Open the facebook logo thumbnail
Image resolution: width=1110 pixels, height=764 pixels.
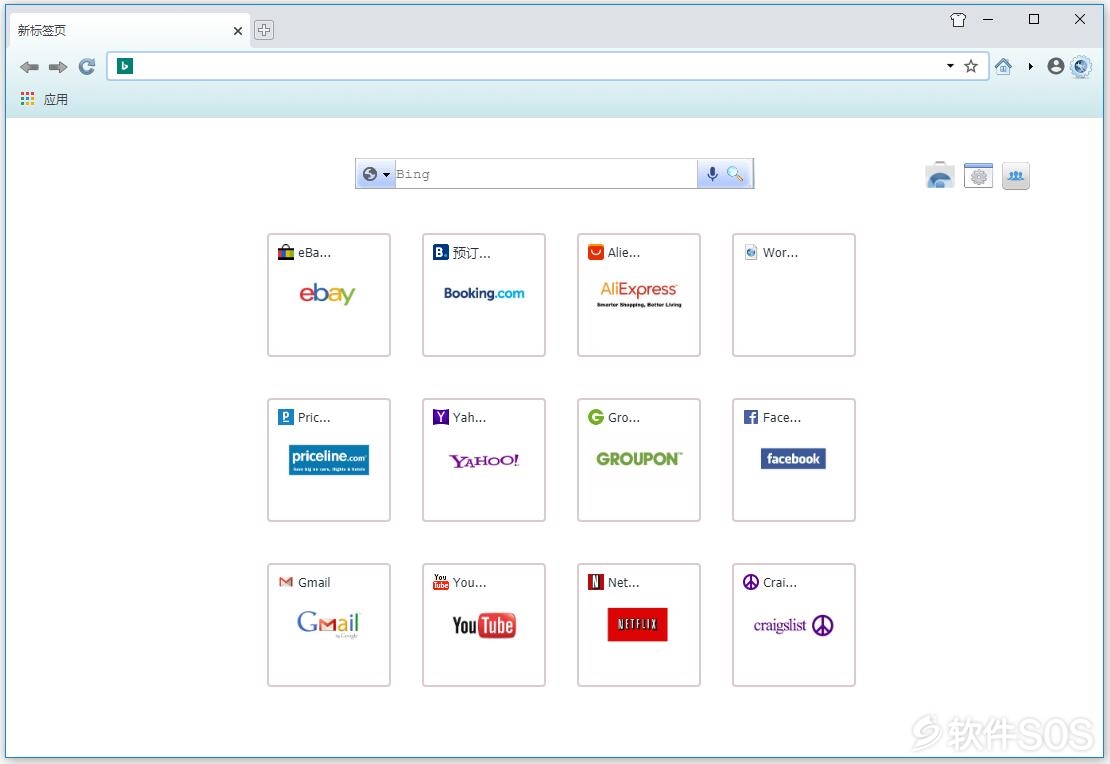(x=793, y=459)
